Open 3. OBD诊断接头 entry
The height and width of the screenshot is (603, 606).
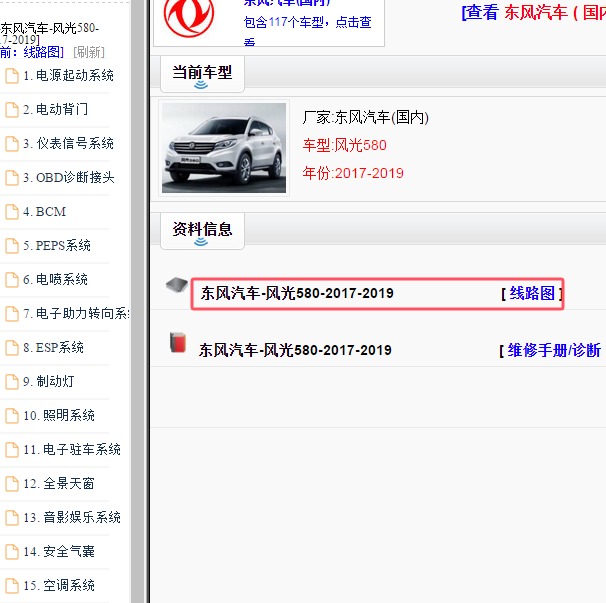click(69, 177)
